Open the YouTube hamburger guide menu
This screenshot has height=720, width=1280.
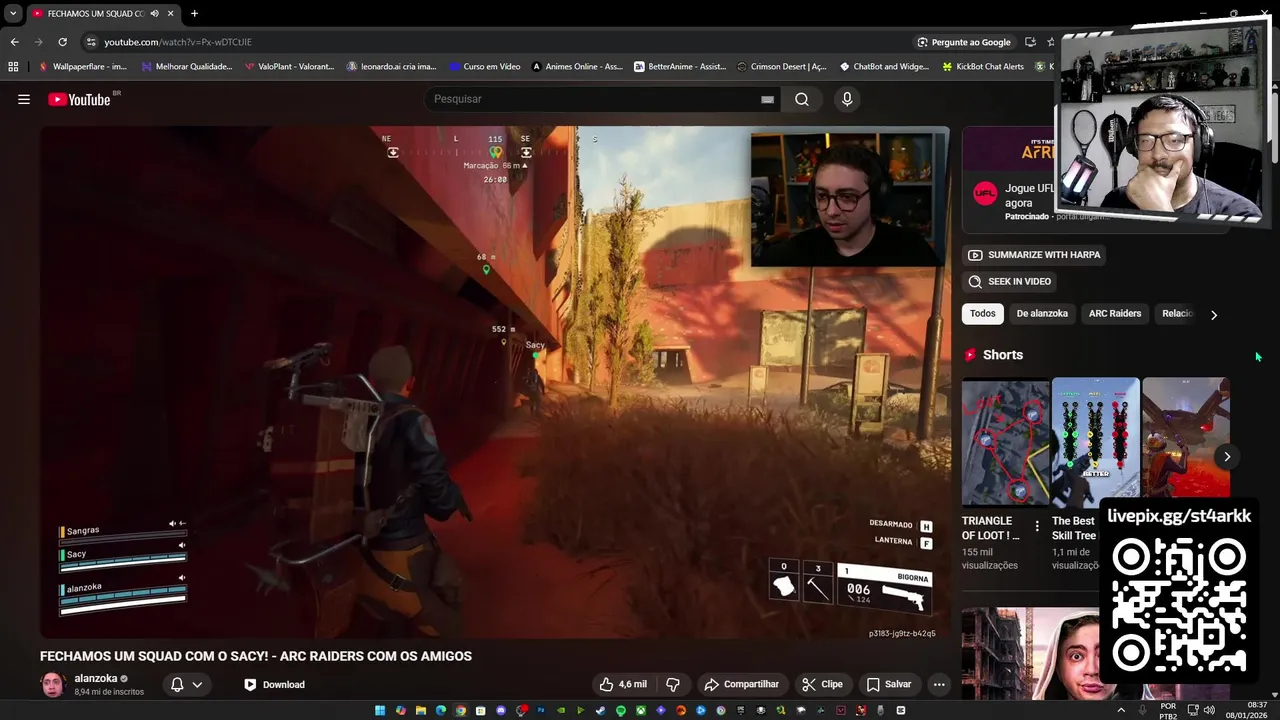coord(24,99)
